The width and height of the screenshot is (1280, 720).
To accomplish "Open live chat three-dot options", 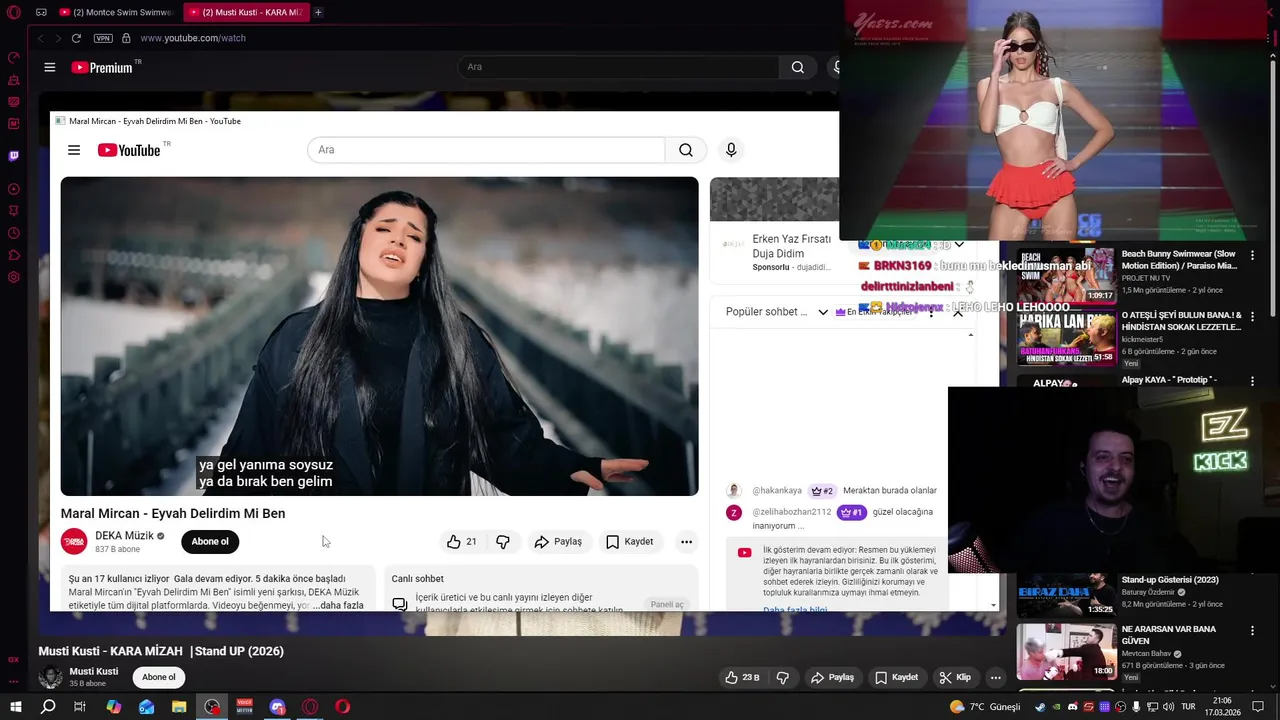I will pyautogui.click(x=931, y=313).
